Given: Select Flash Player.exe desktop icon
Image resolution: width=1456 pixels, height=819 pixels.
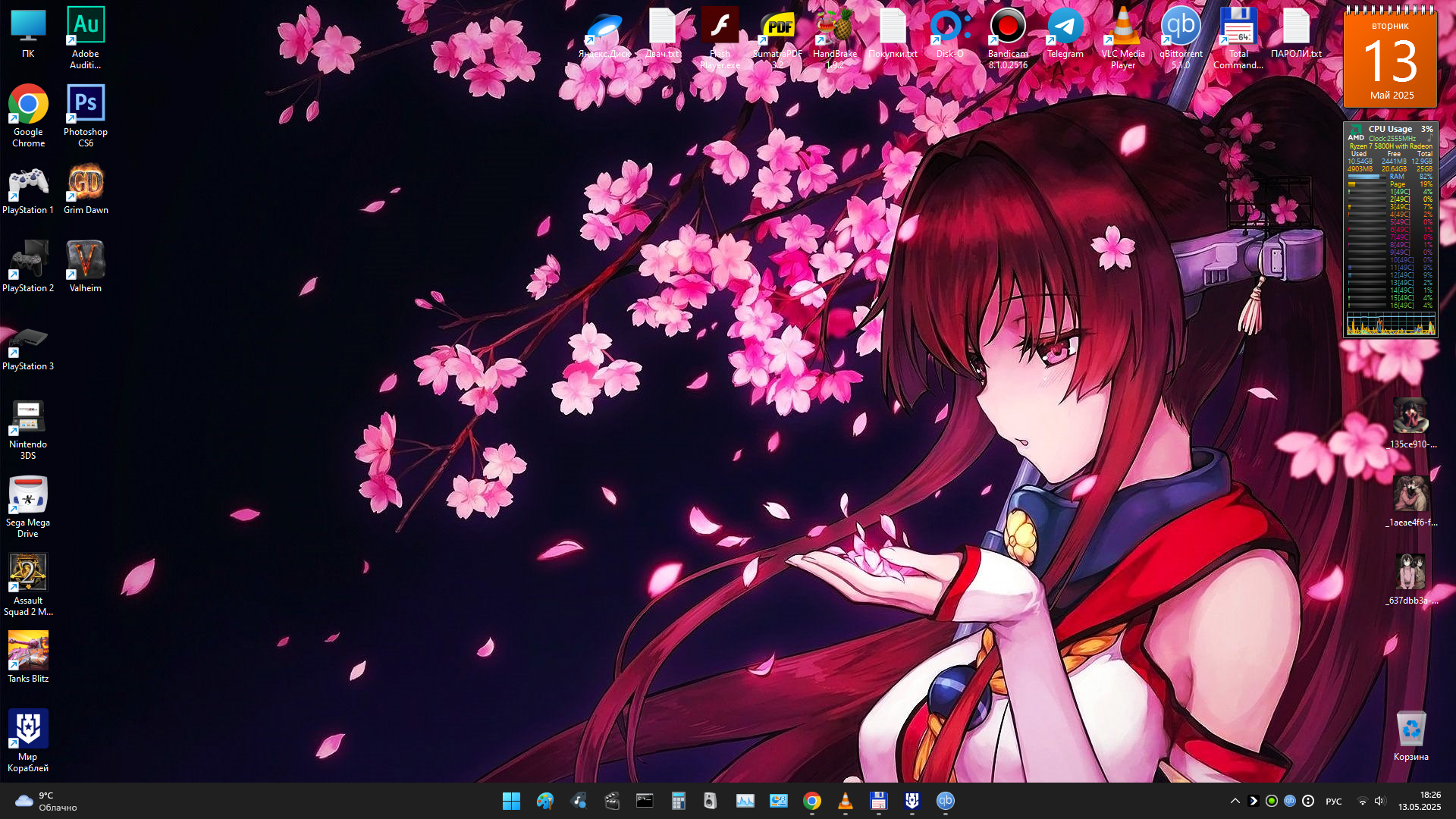Looking at the screenshot, I should (720, 38).
